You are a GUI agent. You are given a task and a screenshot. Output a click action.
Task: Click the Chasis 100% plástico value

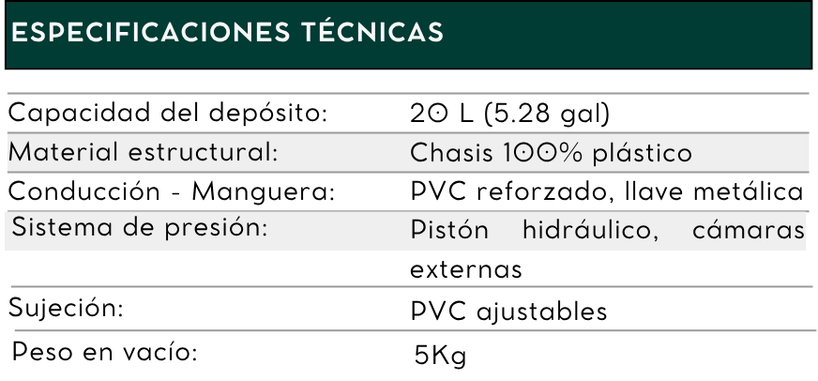click(x=551, y=153)
